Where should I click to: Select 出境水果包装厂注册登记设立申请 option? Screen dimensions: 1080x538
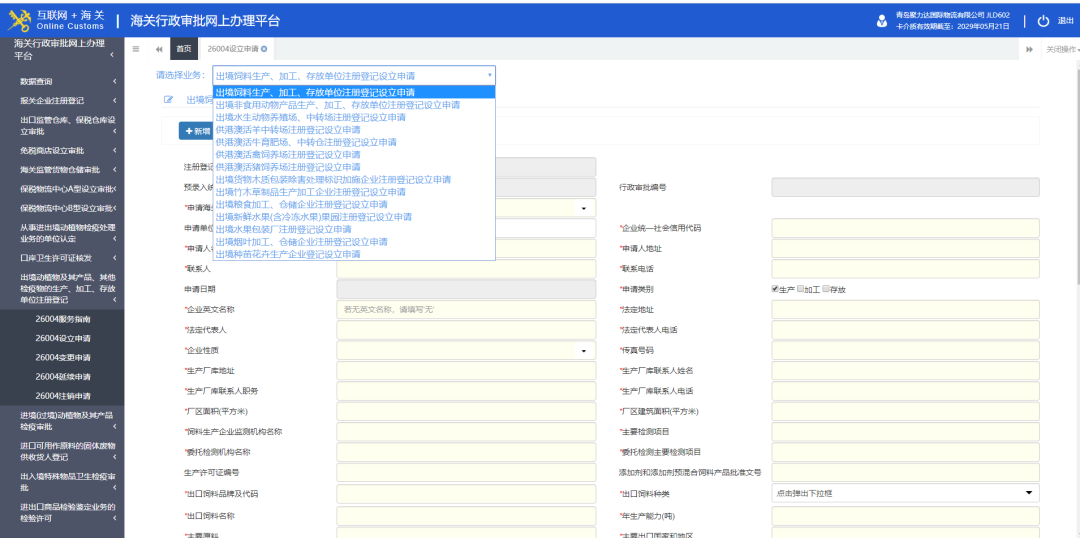(x=353, y=229)
